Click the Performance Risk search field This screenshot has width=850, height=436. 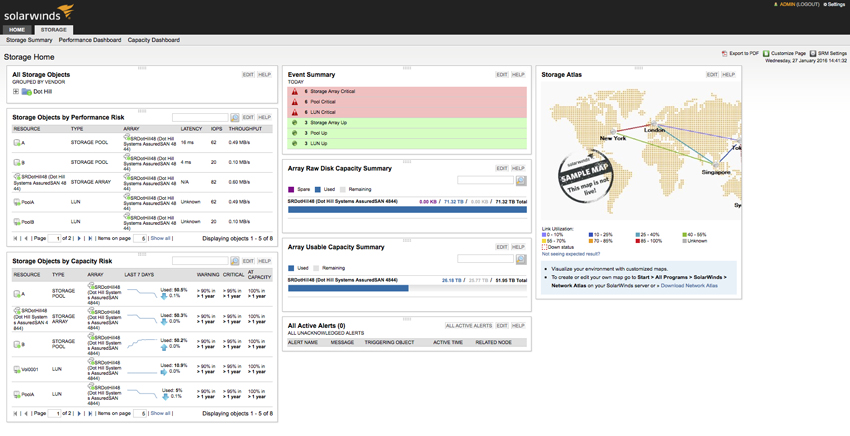[x=200, y=117]
